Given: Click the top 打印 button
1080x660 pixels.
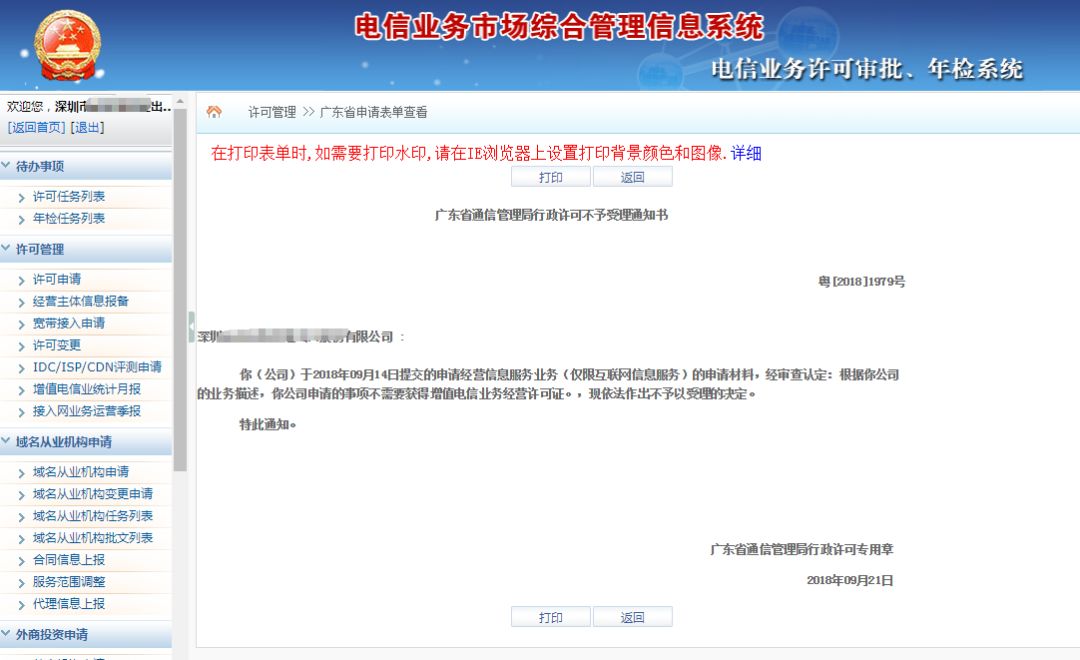Looking at the screenshot, I should pyautogui.click(x=550, y=177).
